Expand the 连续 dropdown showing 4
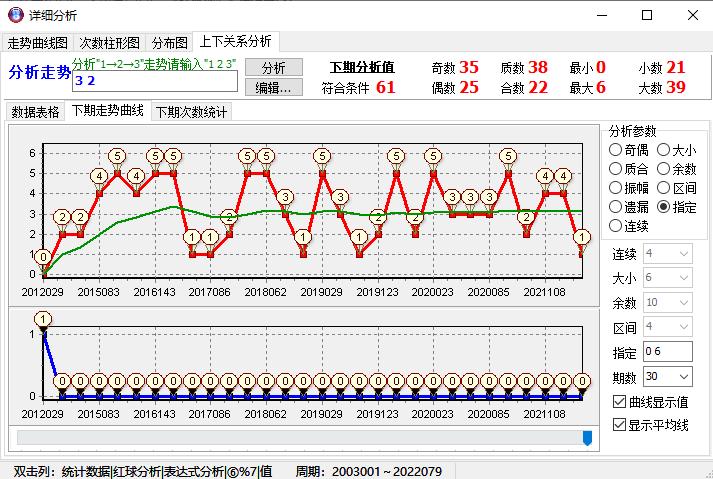The image size is (713, 479). click(x=668, y=253)
